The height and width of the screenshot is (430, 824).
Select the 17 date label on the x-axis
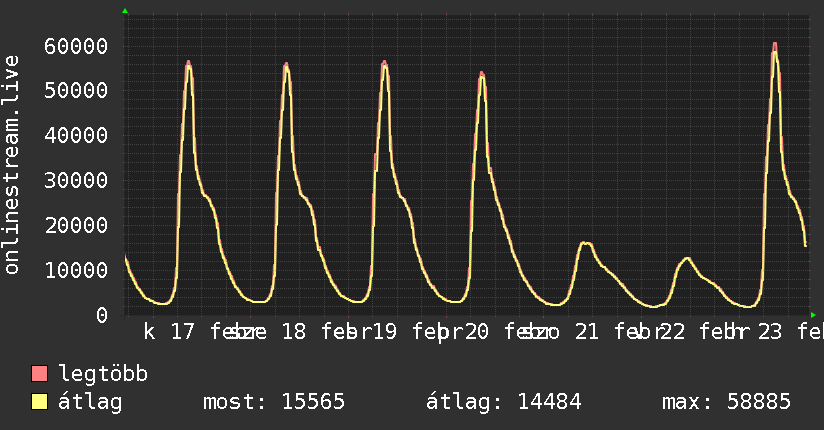click(183, 332)
